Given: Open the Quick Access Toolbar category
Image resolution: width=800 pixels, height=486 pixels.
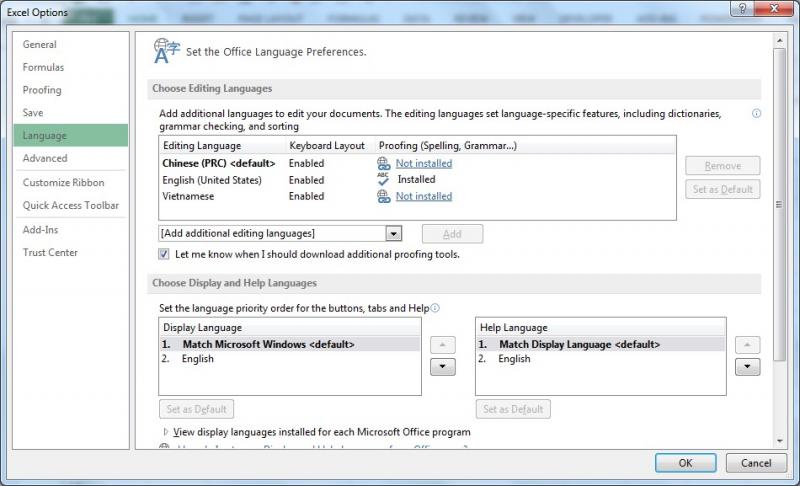Looking at the screenshot, I should (70, 205).
